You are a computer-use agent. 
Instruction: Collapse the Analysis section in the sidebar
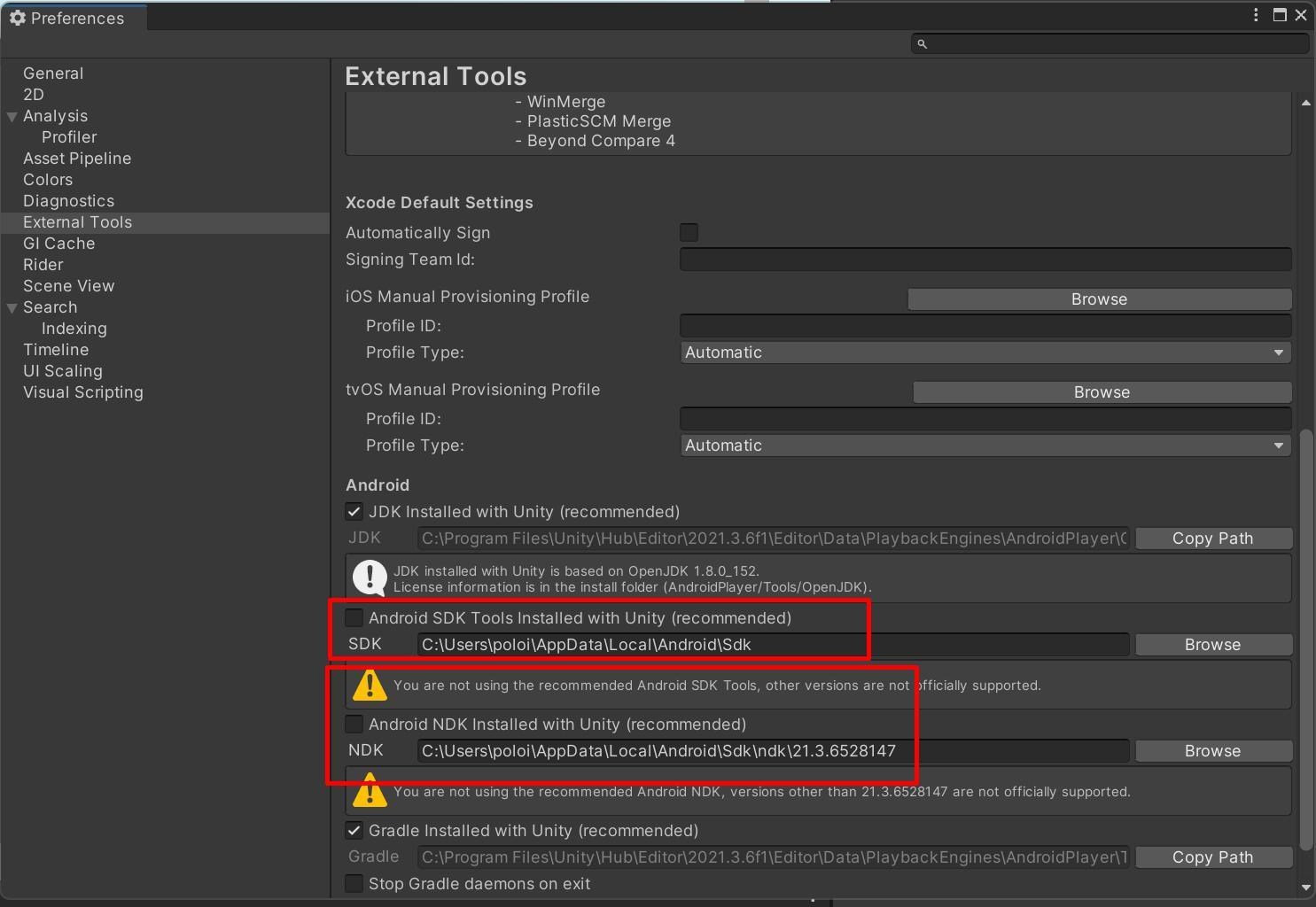(11, 116)
